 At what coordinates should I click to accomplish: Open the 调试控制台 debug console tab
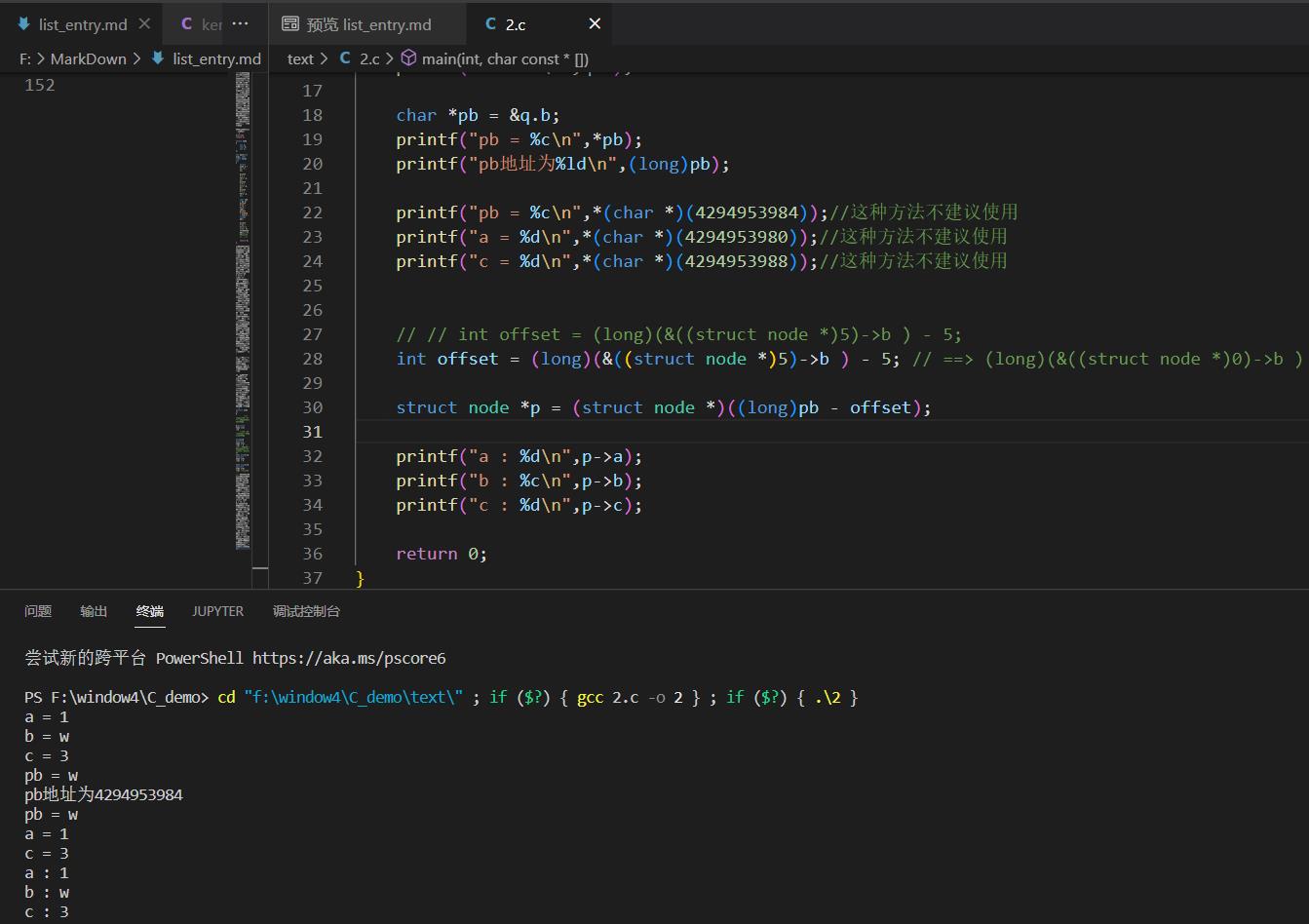click(306, 611)
